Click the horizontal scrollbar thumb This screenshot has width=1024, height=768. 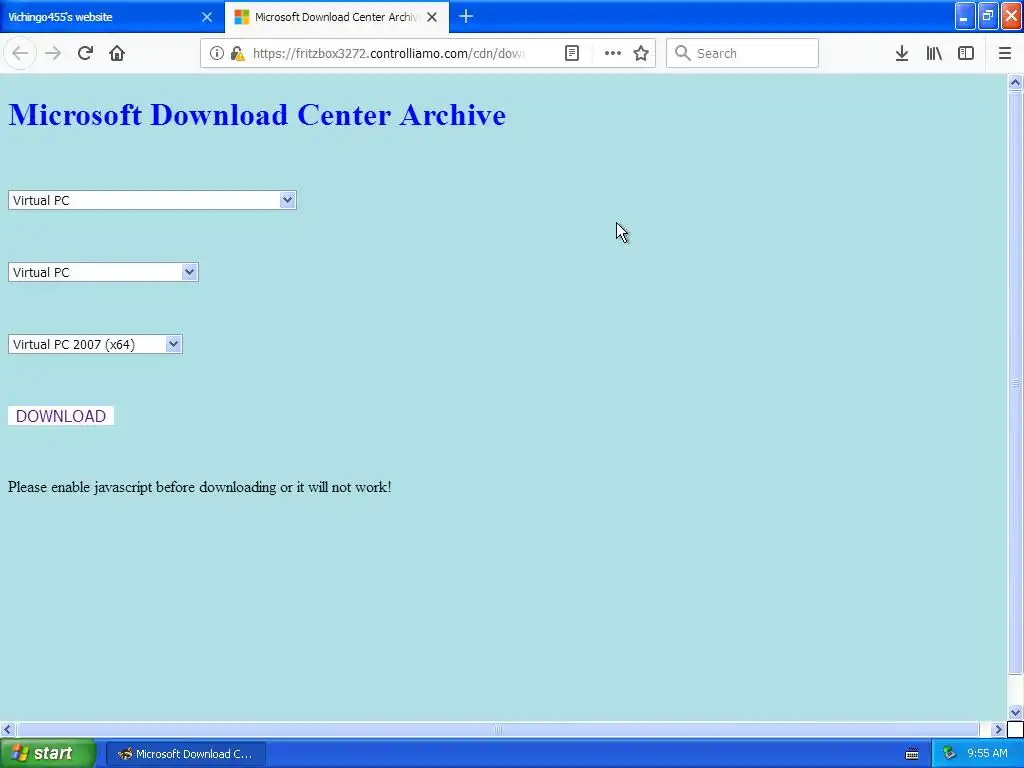[x=498, y=729]
